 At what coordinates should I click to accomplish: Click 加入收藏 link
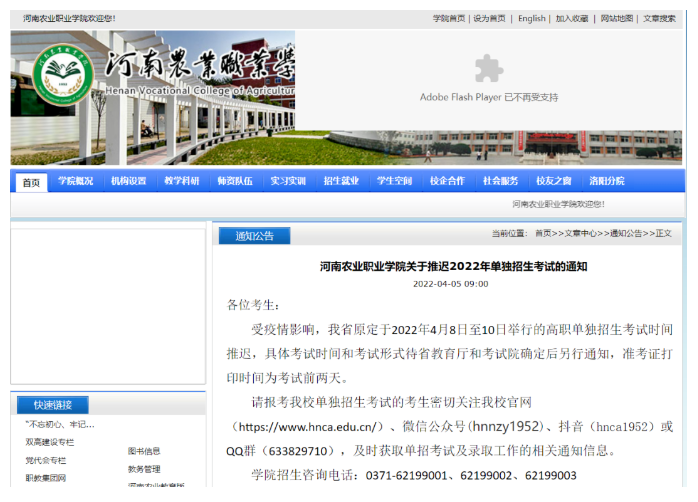572,18
